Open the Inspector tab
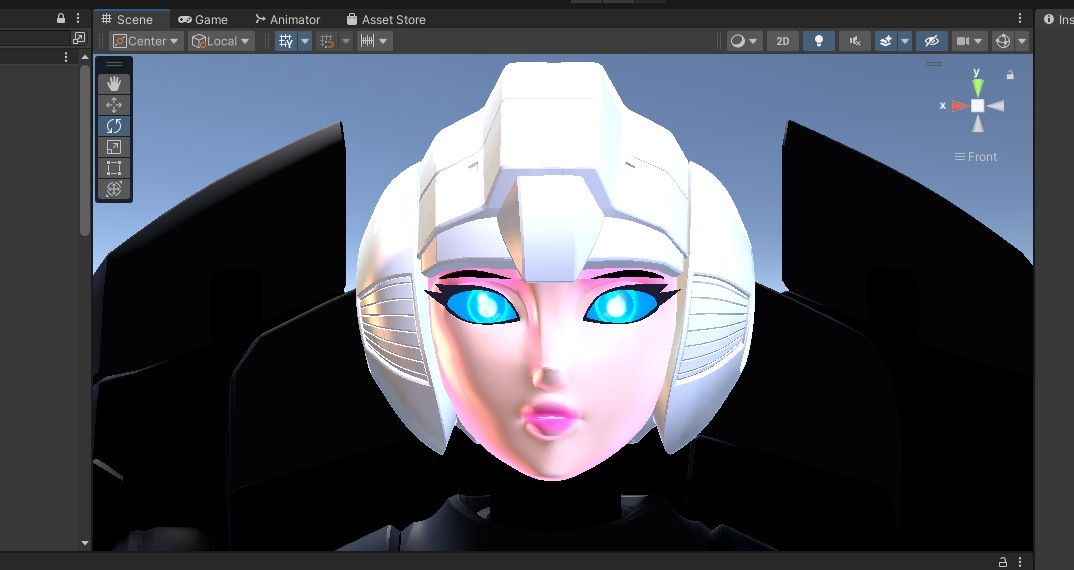 click(1057, 19)
